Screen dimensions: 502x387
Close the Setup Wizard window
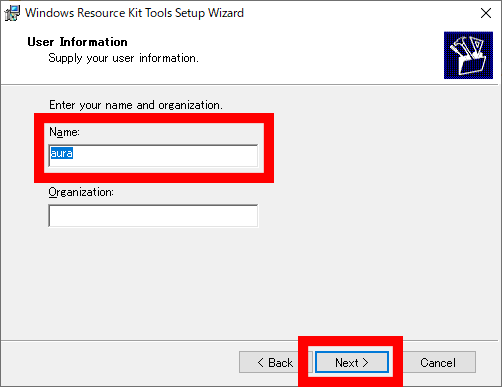486,13
